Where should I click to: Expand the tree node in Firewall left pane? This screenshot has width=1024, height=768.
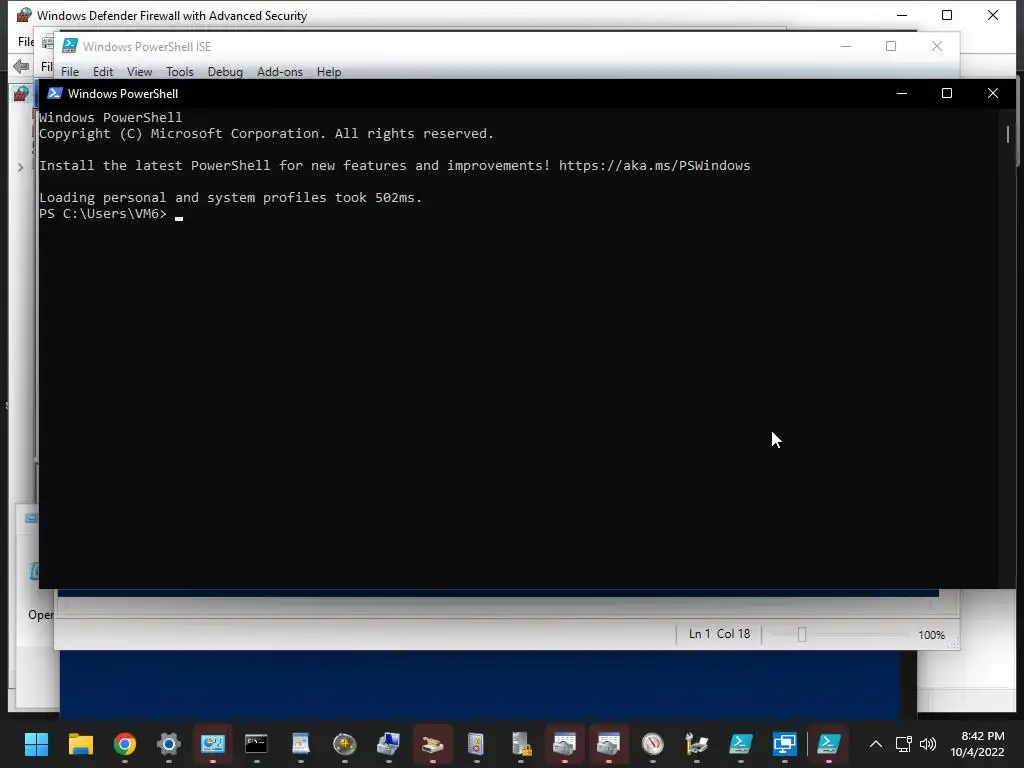click(x=20, y=168)
